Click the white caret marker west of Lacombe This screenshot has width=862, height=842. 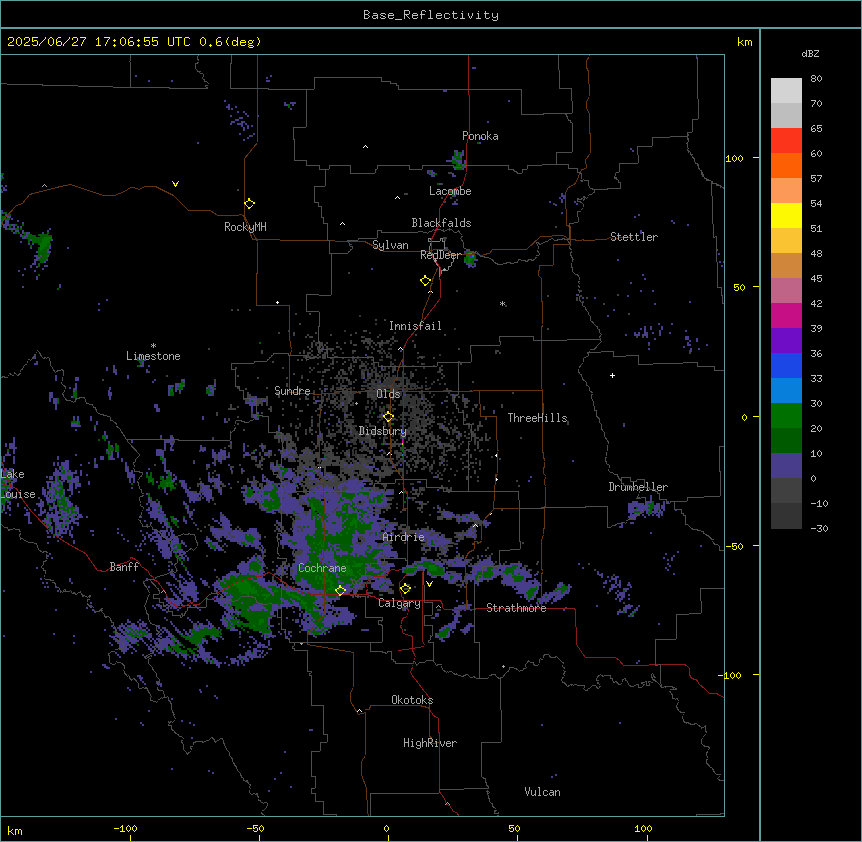click(x=397, y=198)
